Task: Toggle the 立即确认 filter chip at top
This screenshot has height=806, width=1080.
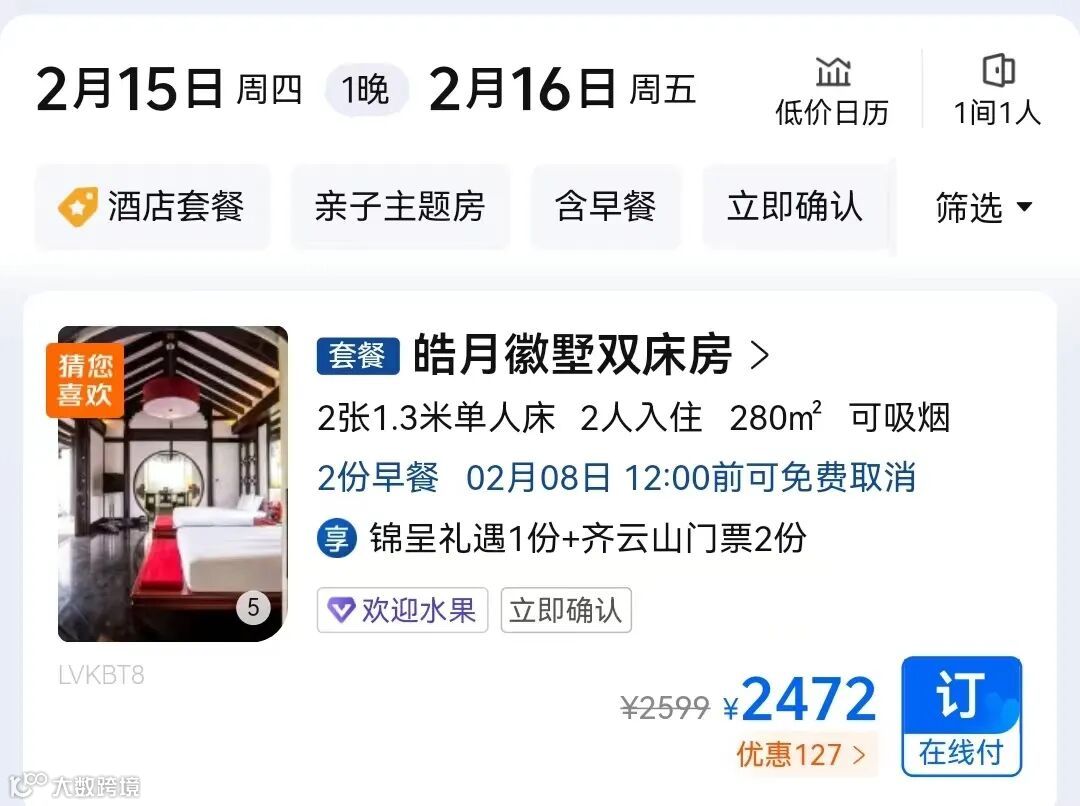Action: [795, 207]
